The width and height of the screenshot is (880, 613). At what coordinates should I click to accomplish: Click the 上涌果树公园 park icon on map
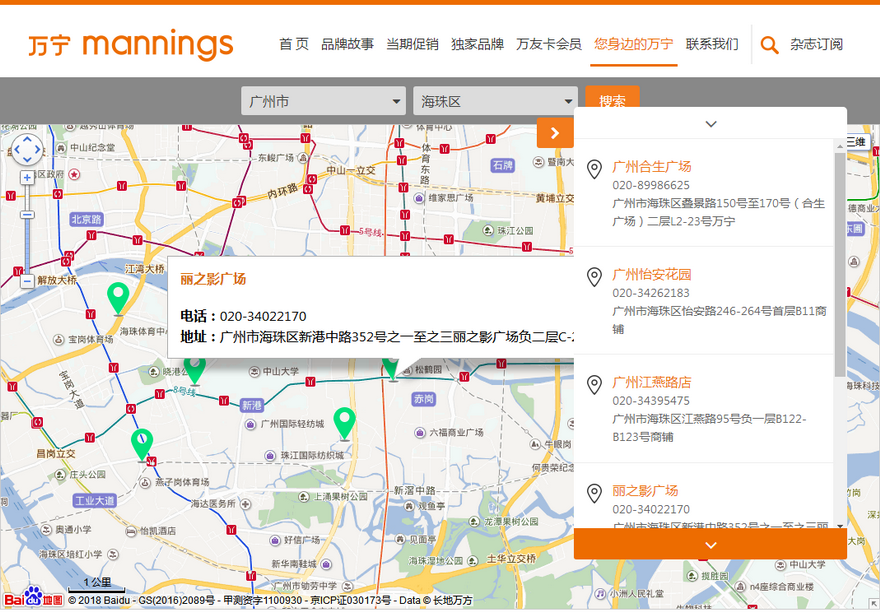tap(303, 497)
